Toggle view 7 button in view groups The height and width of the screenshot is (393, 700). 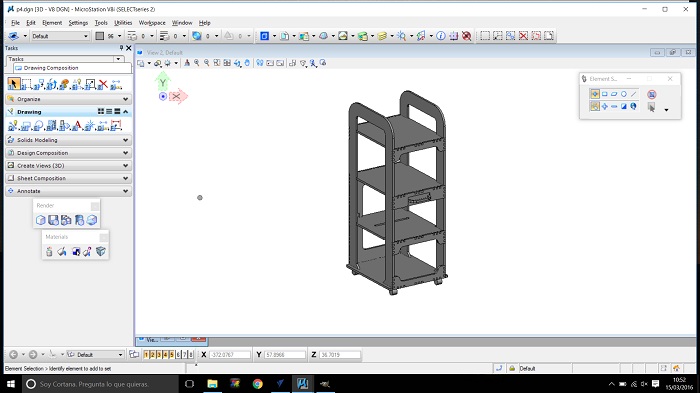click(184, 355)
